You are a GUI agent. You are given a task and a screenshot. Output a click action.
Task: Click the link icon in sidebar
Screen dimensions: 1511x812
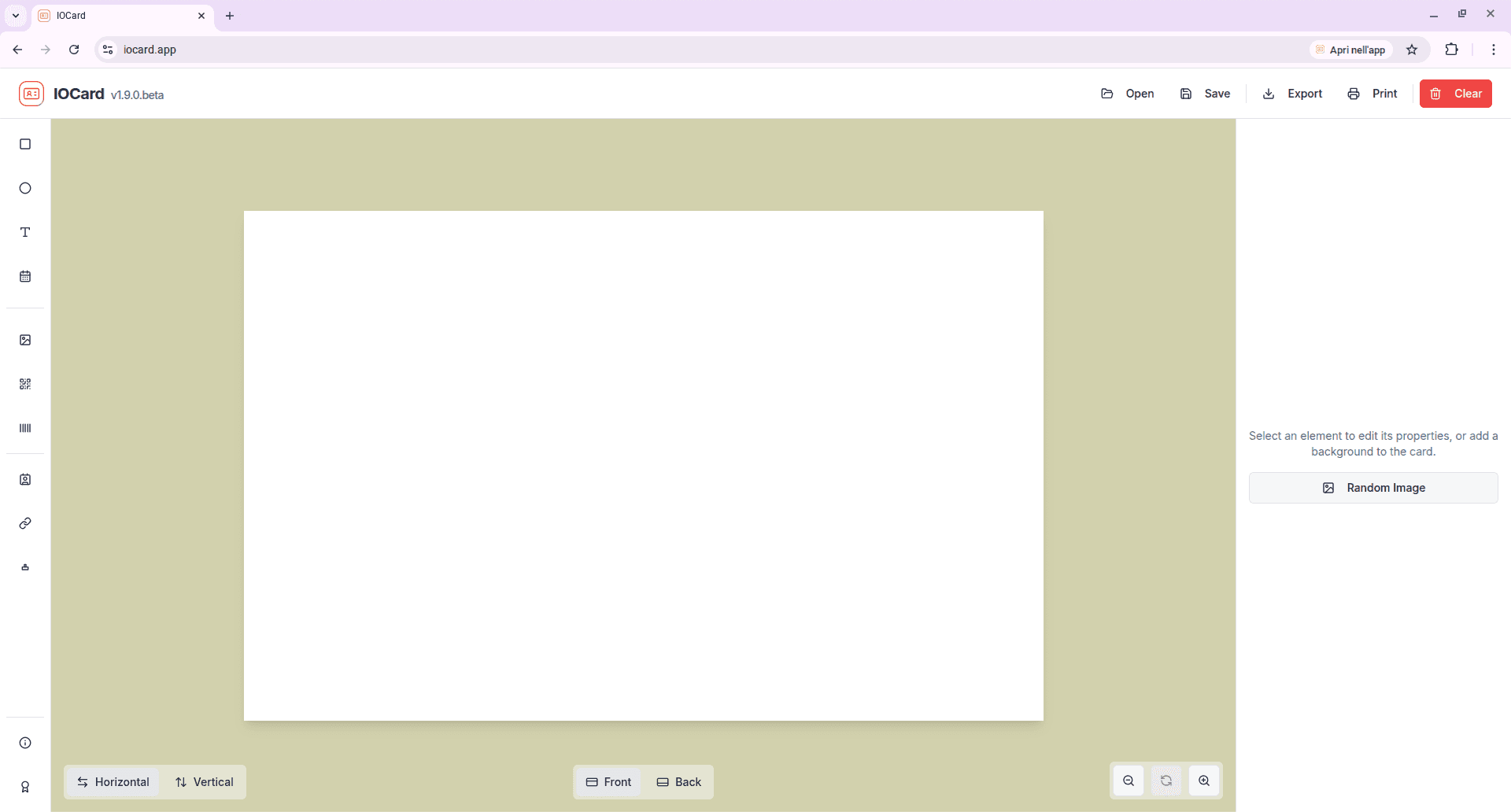pos(25,523)
